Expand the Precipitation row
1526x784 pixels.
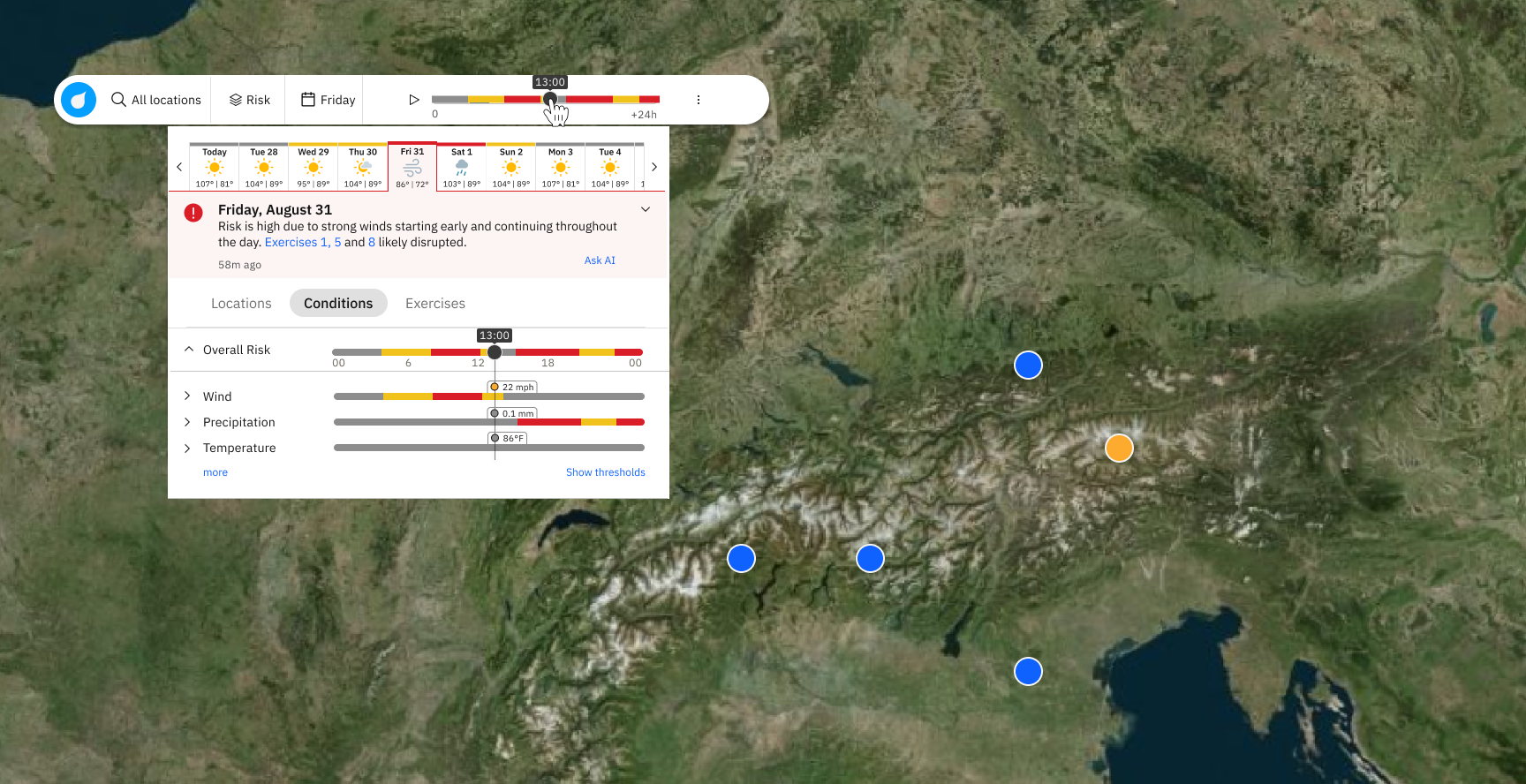click(x=187, y=422)
